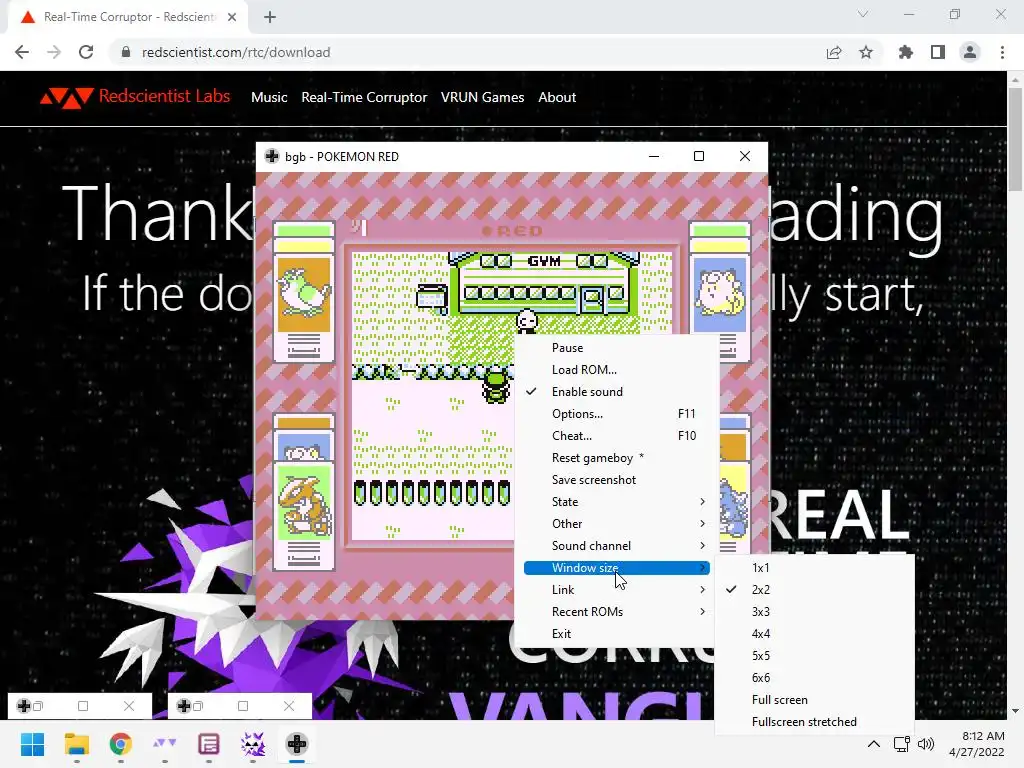
Task: Close the second minimized bgb window
Action: coord(289,706)
